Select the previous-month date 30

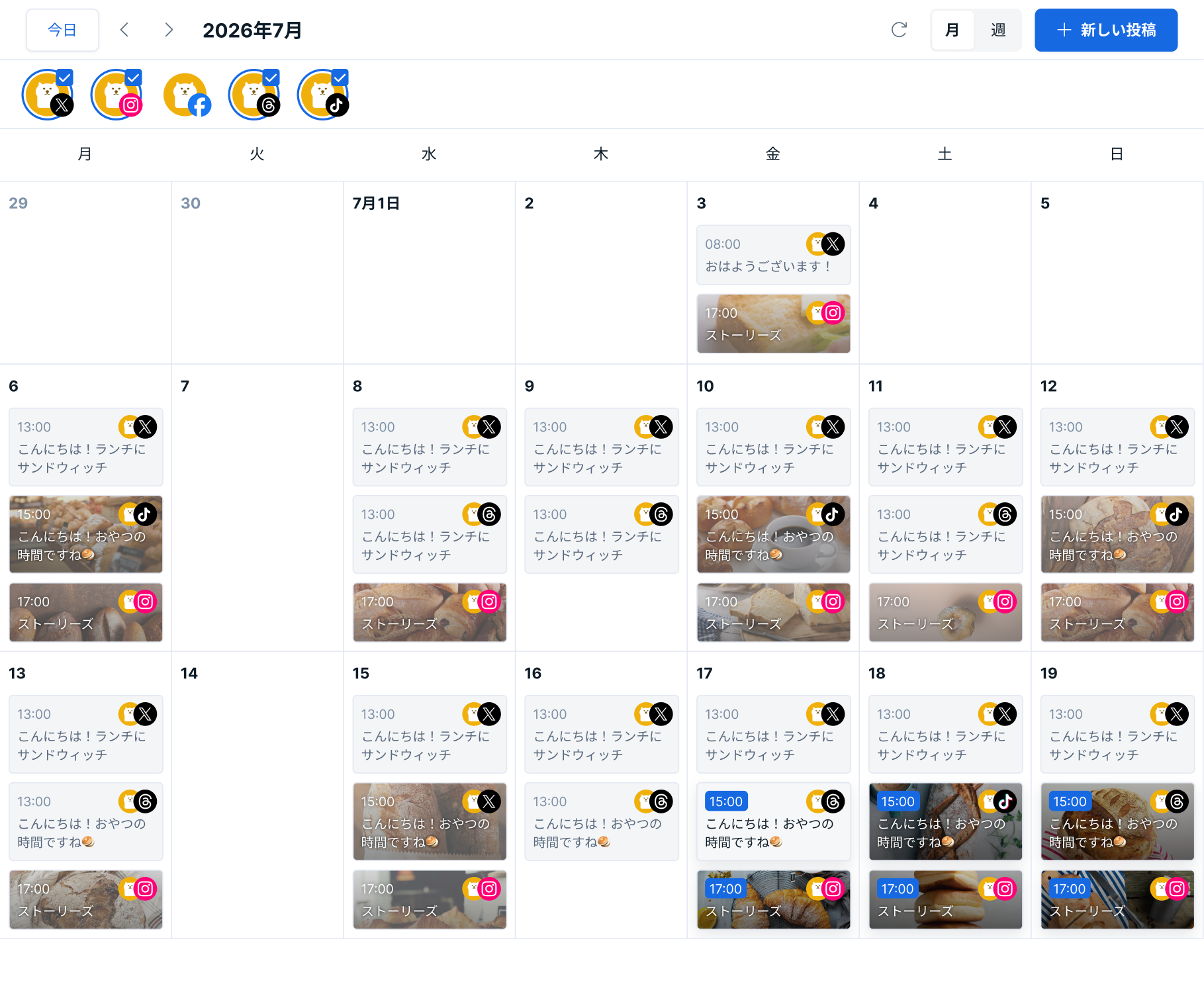tap(191, 203)
